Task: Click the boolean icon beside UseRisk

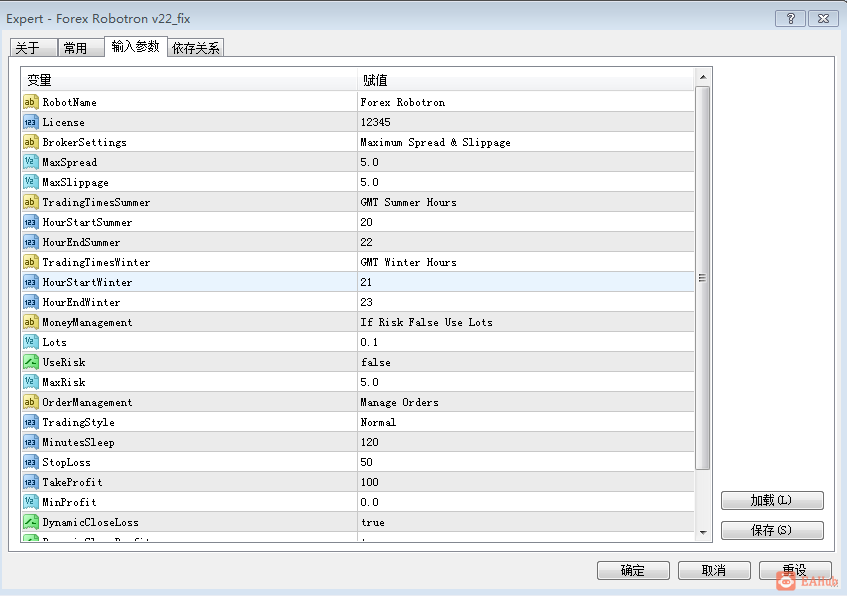Action: pyautogui.click(x=31, y=362)
